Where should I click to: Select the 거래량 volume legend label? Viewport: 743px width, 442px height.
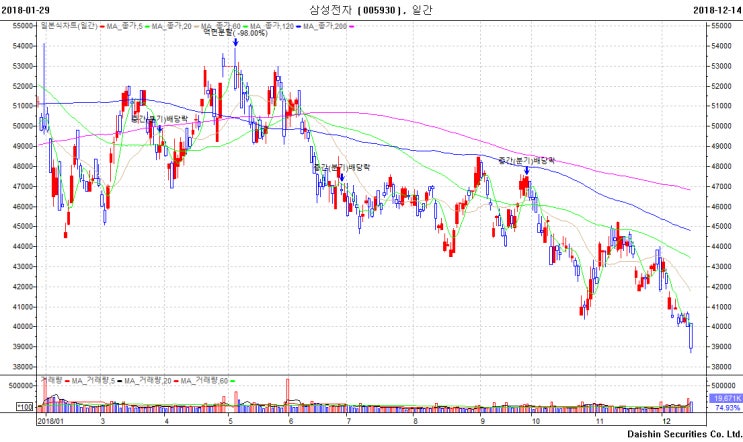pyautogui.click(x=52, y=380)
